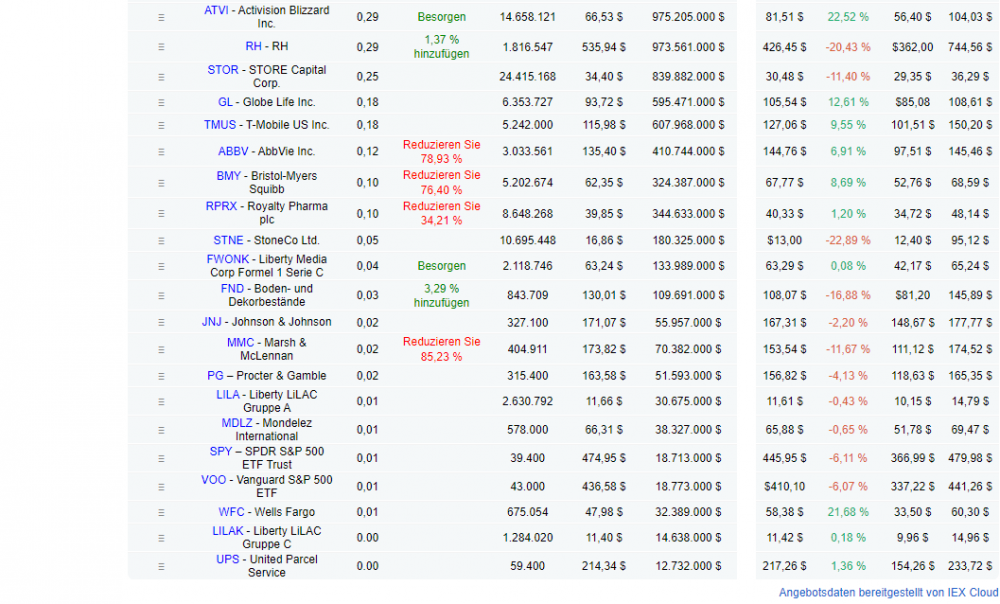
Task: Click current price 127,06 $ for TMUS
Action: (x=784, y=125)
